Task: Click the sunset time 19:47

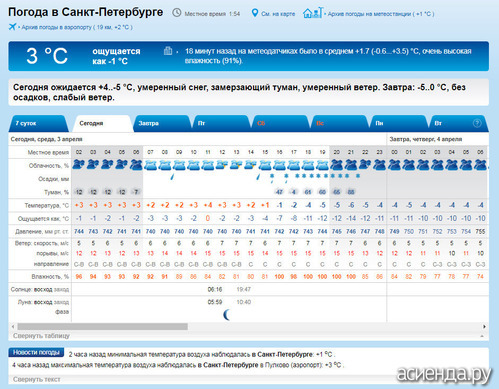Action: [243, 289]
